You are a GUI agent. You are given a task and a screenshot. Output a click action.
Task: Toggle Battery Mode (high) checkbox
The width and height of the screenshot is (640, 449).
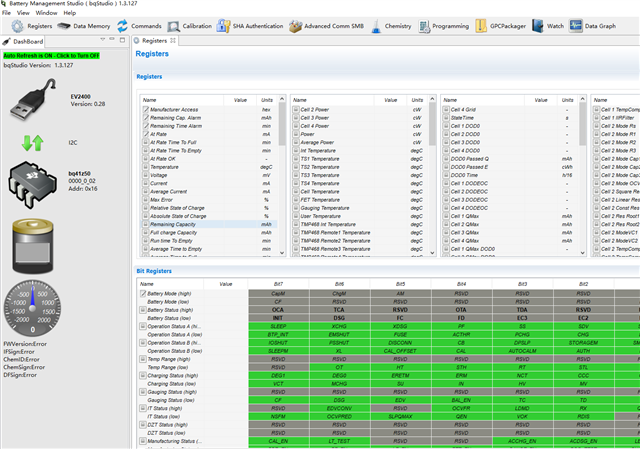143,293
